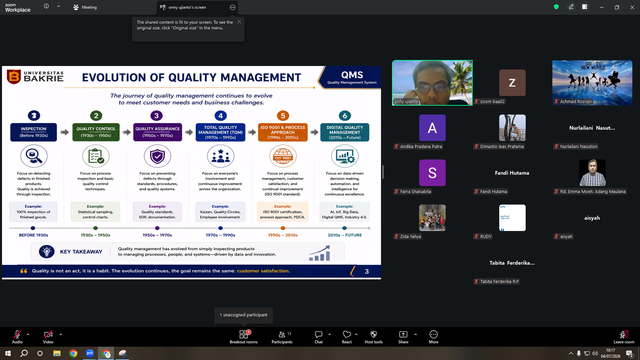Click Cortana circle icon on taskbar
The height and width of the screenshot is (360, 640).
pos(40,353)
